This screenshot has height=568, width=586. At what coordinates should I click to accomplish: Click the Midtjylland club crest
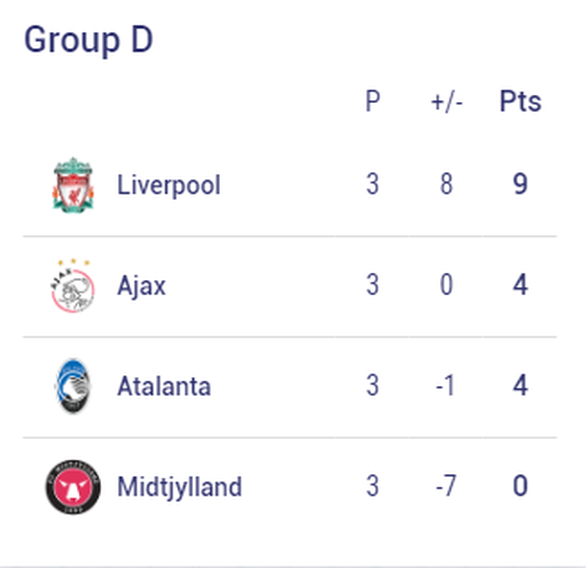coord(73,487)
